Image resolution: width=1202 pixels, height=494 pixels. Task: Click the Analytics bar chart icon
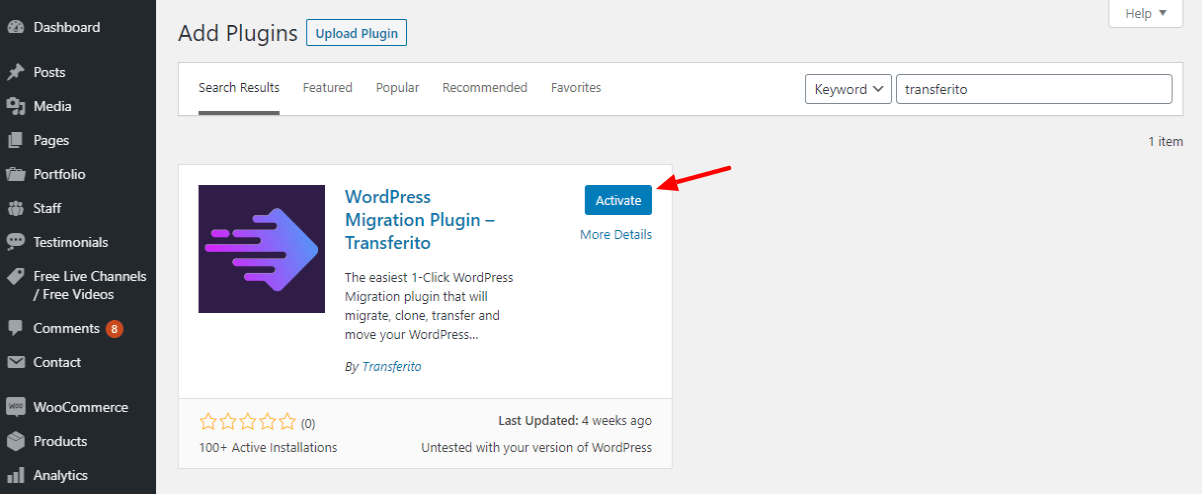click(16, 475)
